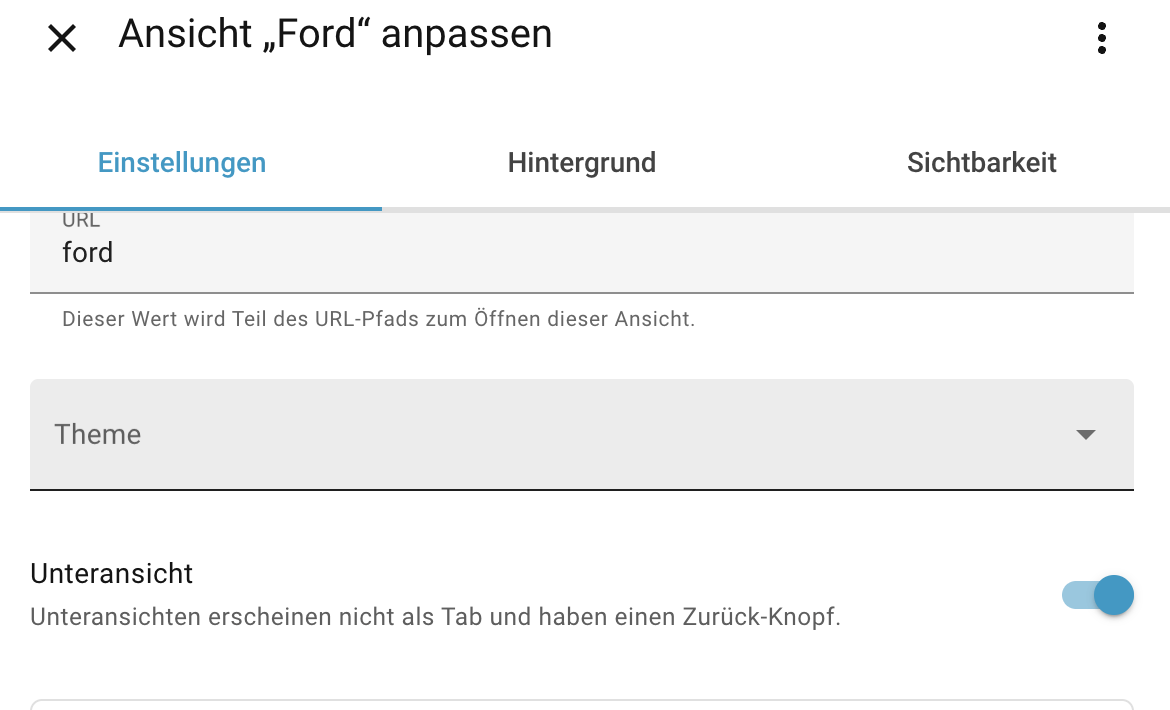1170x710 pixels.
Task: Disable the Unteransicht toggle switch
Action: [1098, 596]
